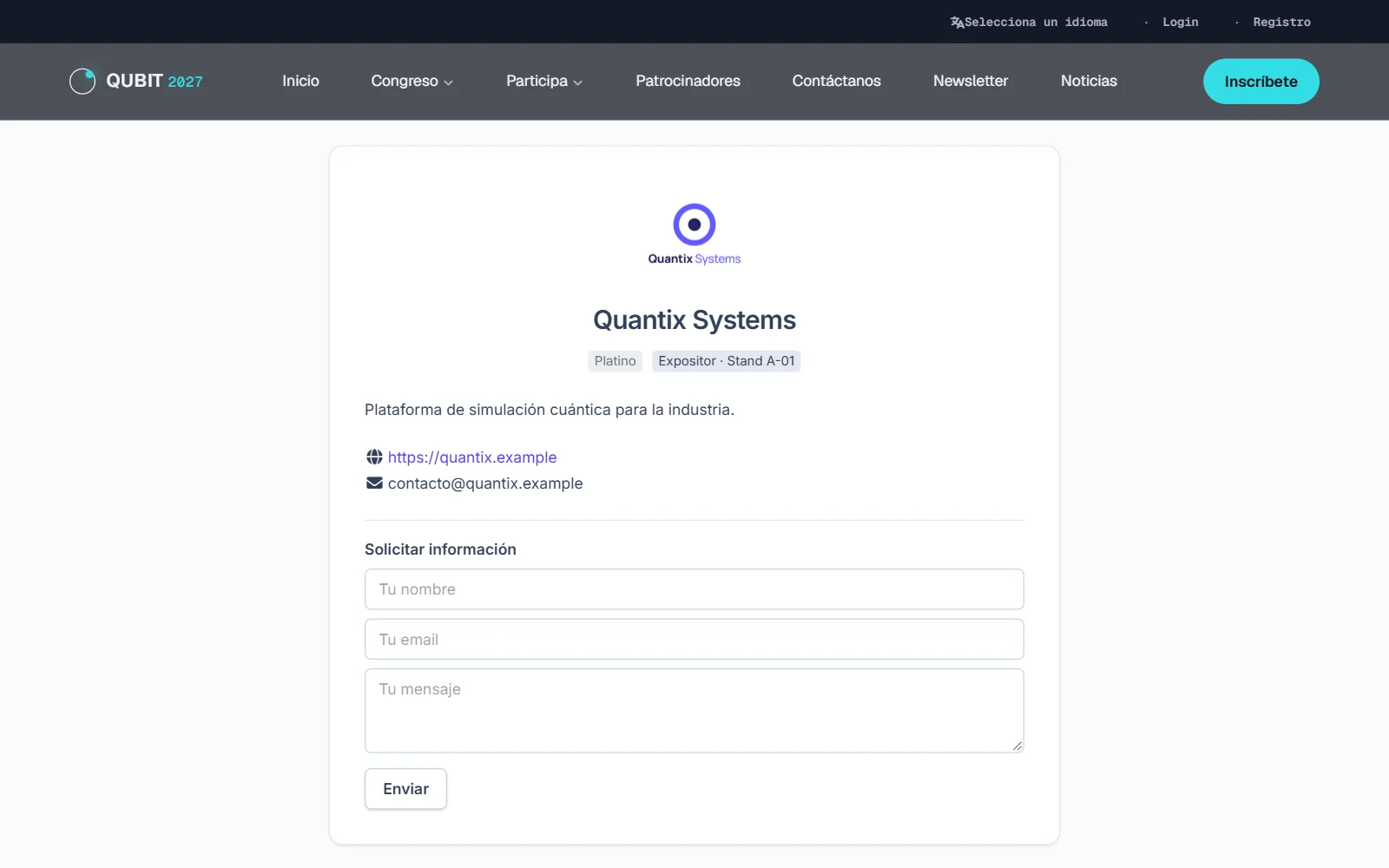Open the Contáctanos page

click(x=836, y=81)
